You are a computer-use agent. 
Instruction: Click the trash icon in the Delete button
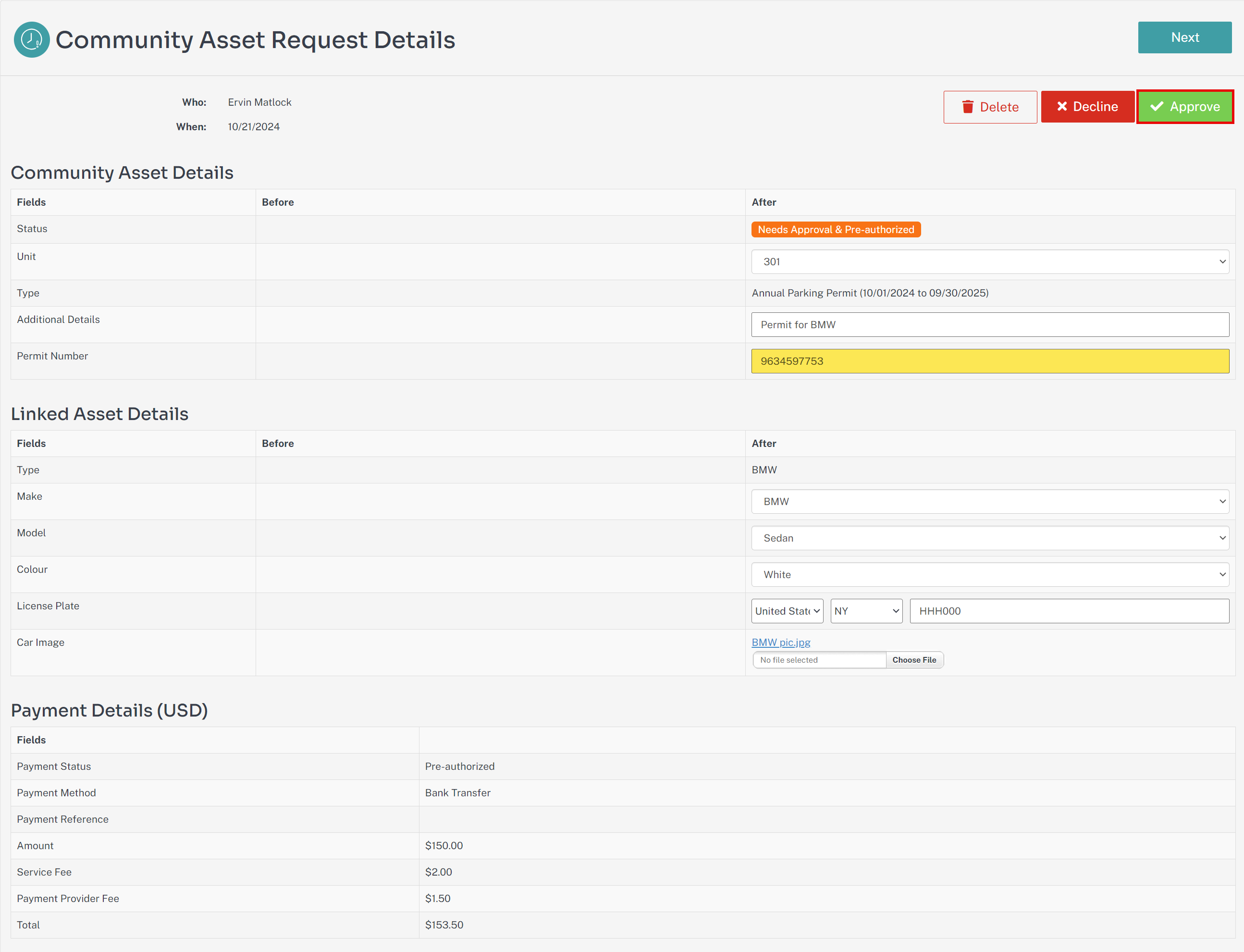pos(968,107)
